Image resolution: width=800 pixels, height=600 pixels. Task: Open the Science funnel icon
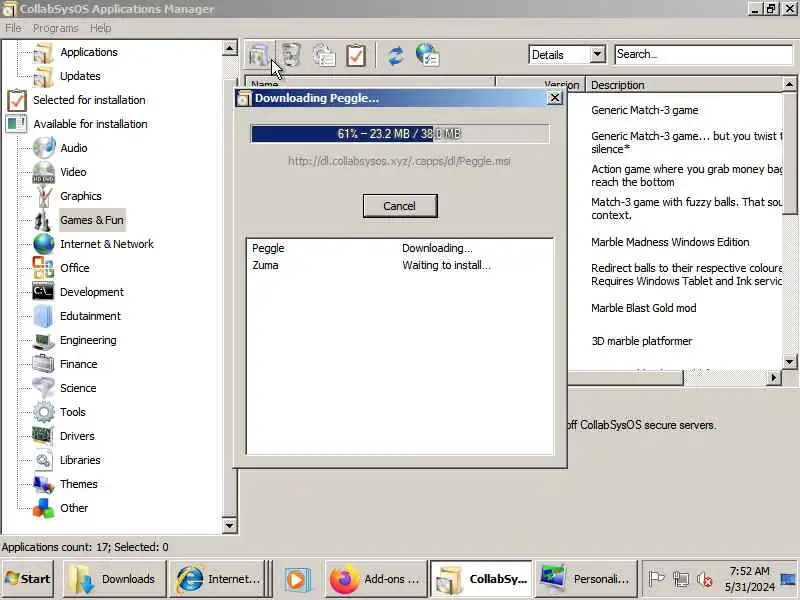(x=43, y=388)
